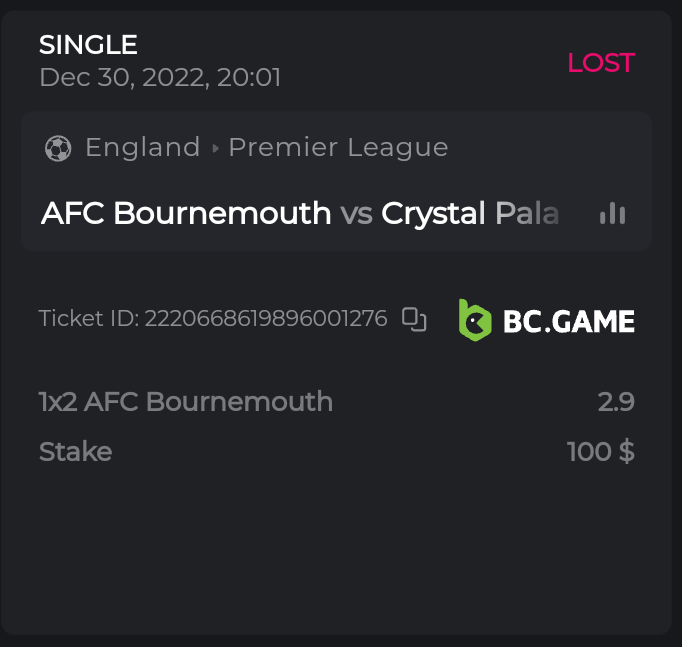Open match statistics bar chart icon
This screenshot has width=682, height=647.
[612, 213]
